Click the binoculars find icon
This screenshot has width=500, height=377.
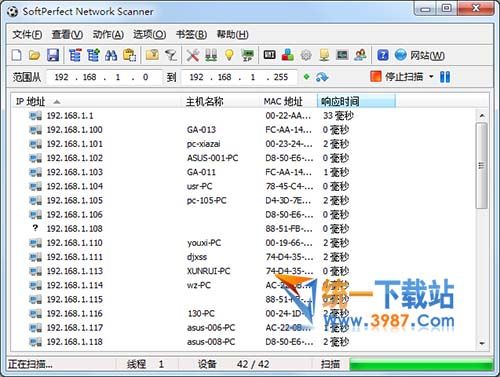[x=111, y=55]
